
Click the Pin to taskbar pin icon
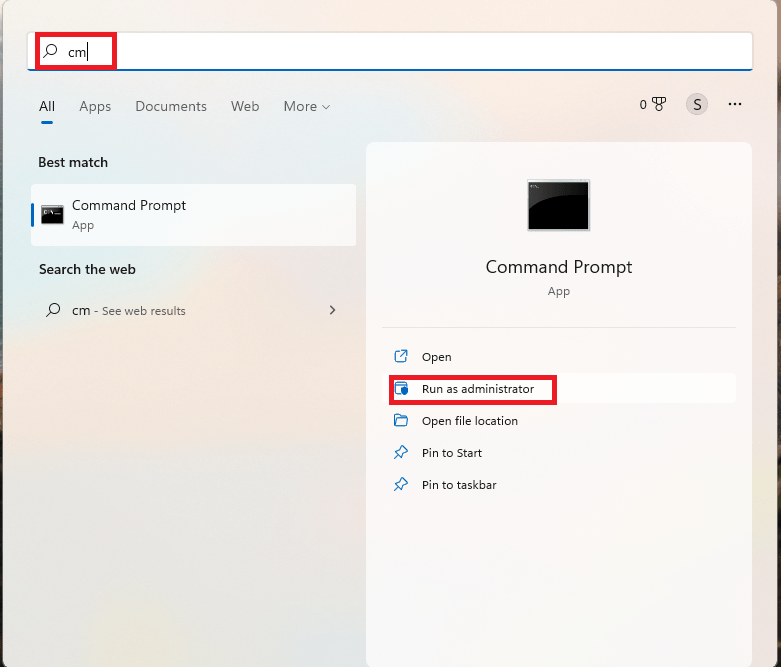401,484
